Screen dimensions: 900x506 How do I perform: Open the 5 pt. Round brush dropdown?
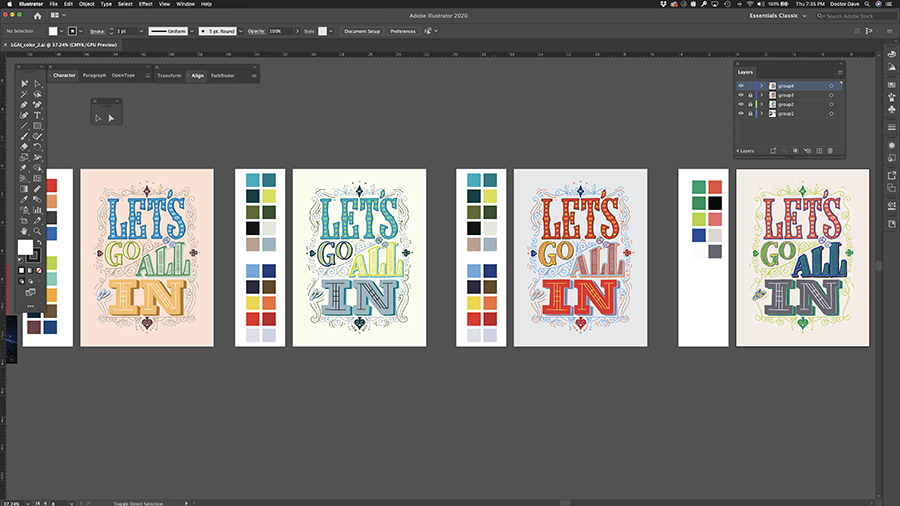pos(241,31)
